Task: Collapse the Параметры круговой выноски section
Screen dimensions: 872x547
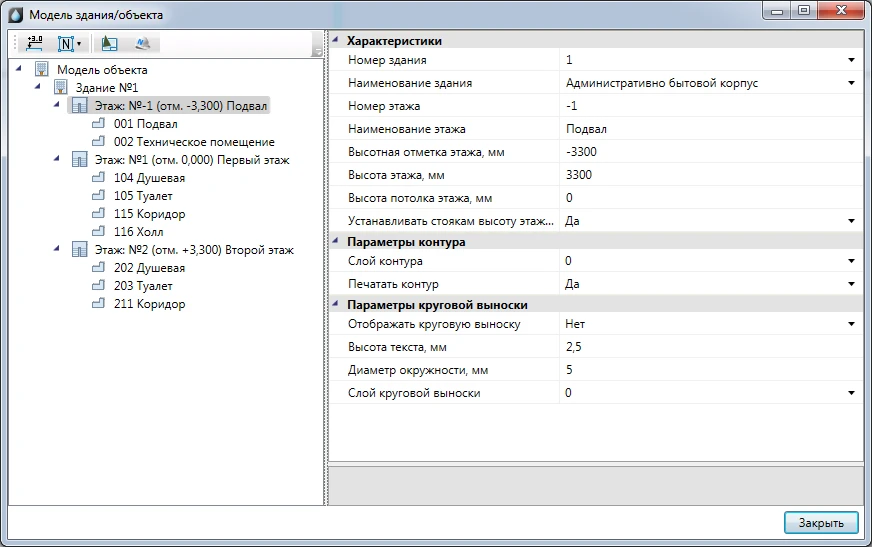Action: [335, 305]
